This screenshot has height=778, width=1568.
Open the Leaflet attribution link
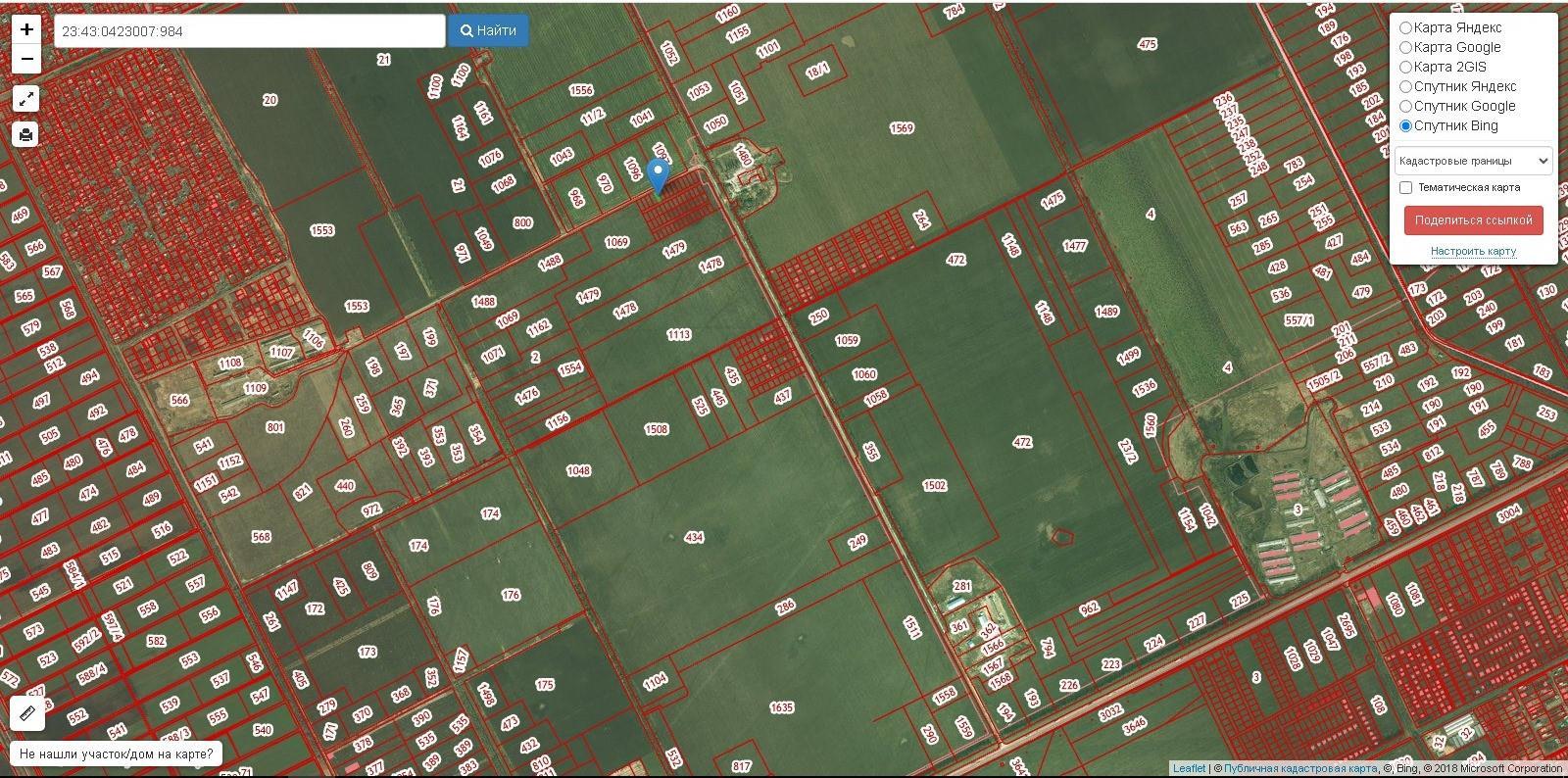[x=1189, y=768]
